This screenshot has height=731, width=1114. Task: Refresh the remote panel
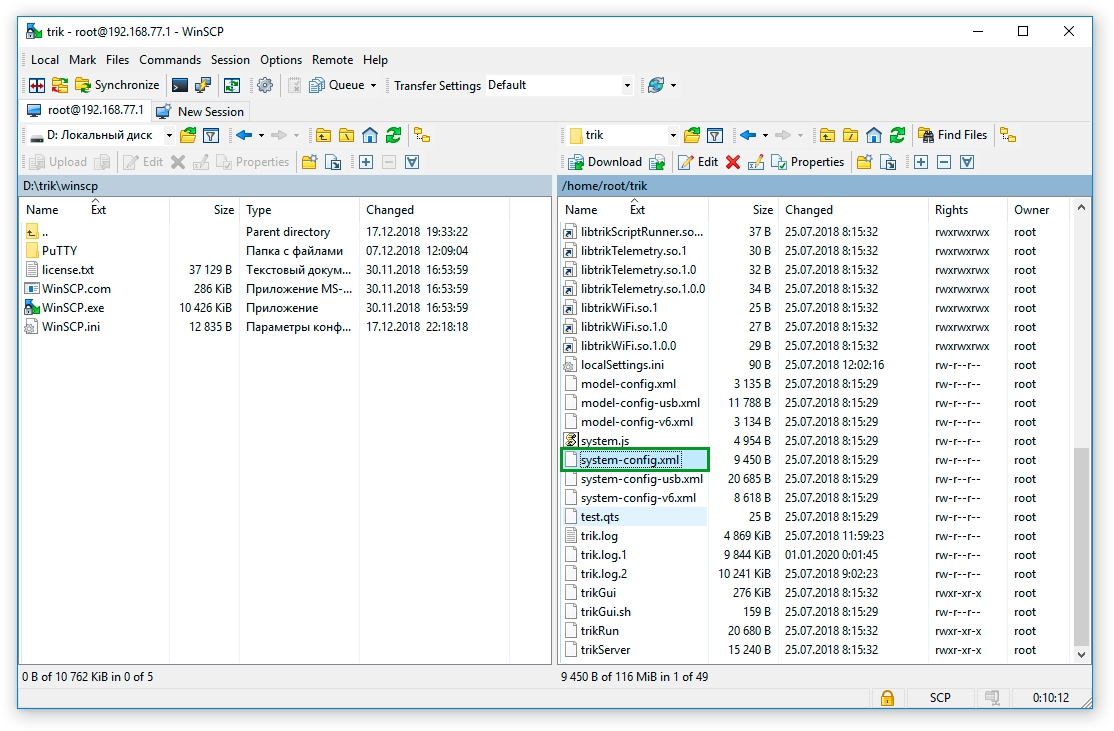898,135
